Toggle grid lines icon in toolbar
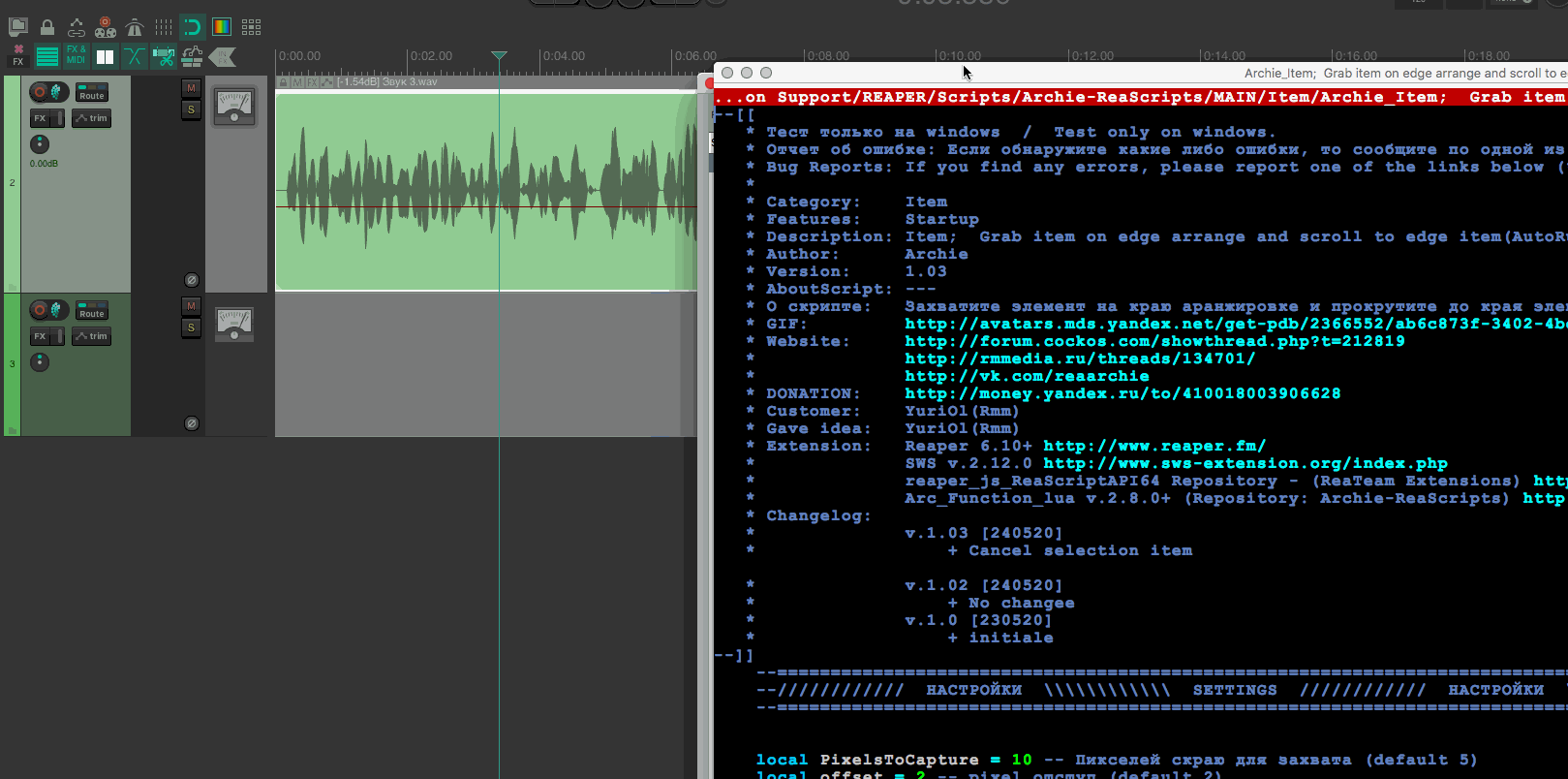 click(164, 27)
